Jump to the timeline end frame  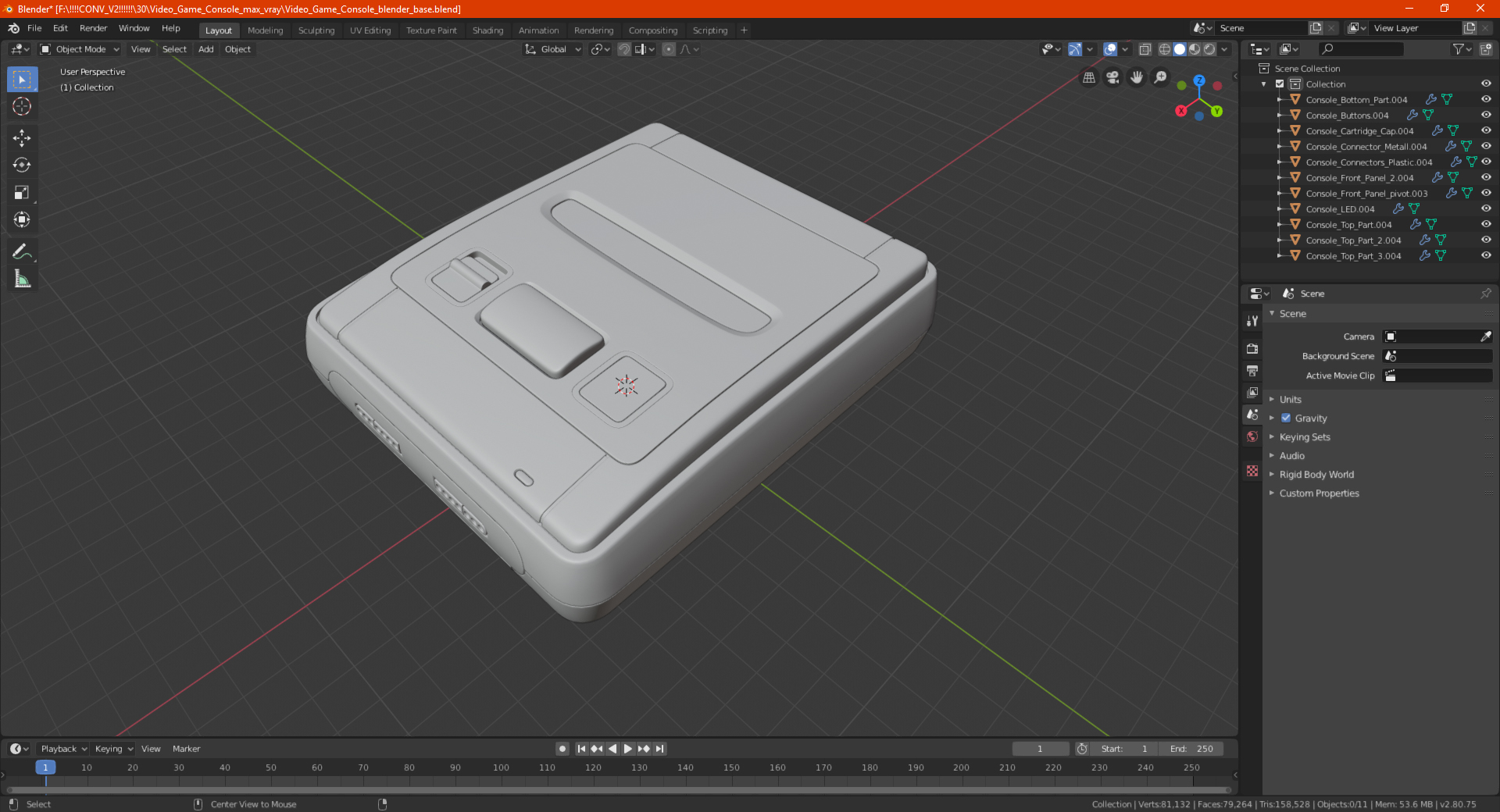point(659,749)
